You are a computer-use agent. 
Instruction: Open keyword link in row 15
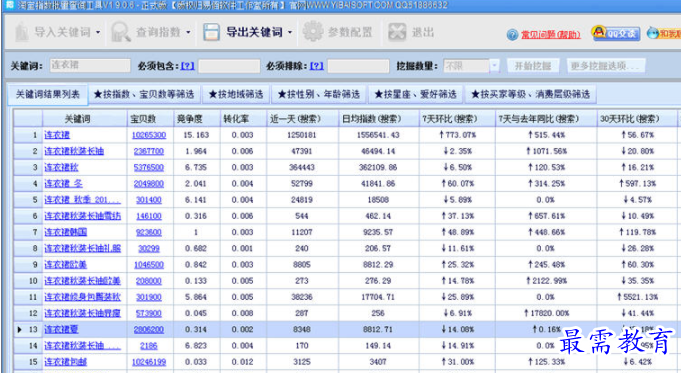pos(66,362)
